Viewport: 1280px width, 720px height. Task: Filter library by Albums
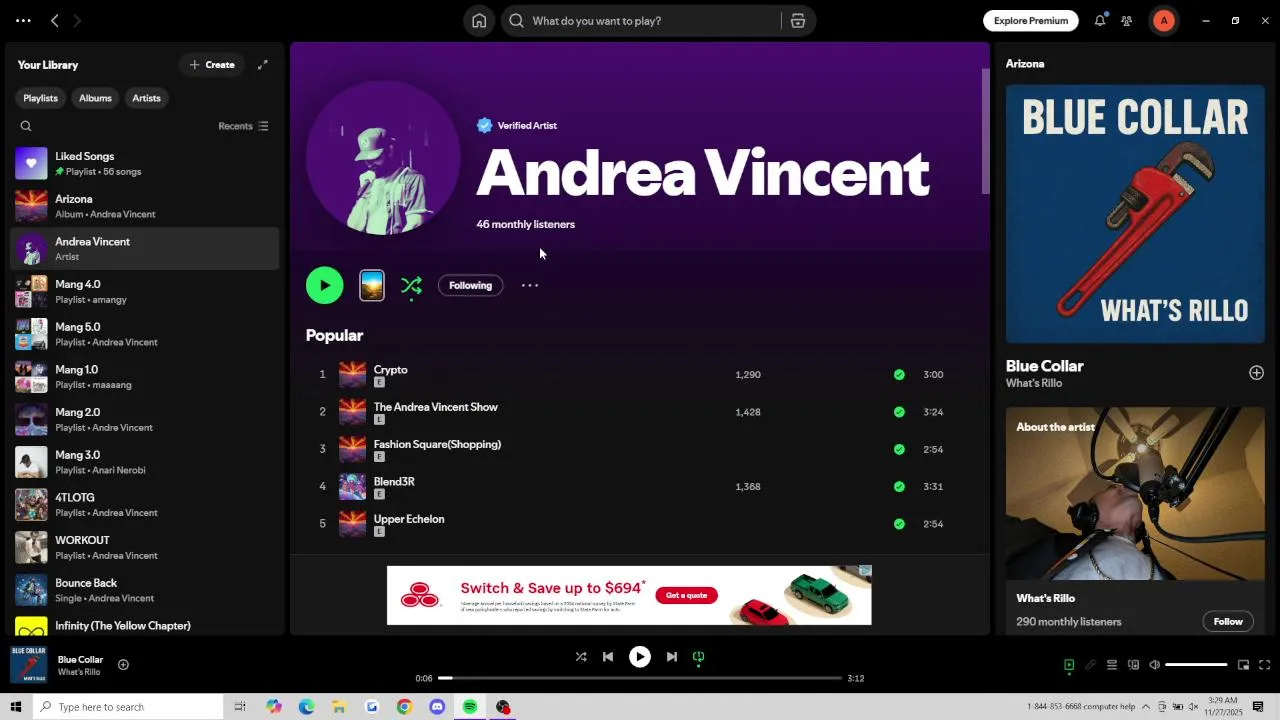(x=95, y=98)
